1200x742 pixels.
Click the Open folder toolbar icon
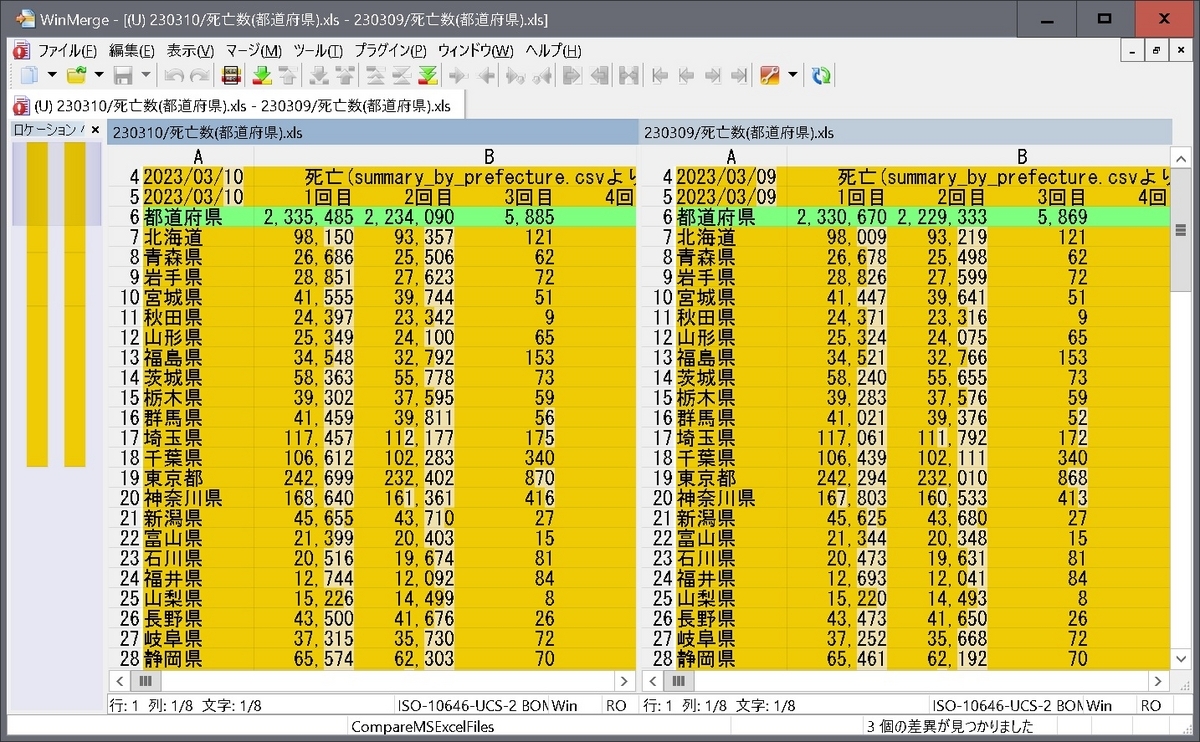pyautogui.click(x=76, y=75)
